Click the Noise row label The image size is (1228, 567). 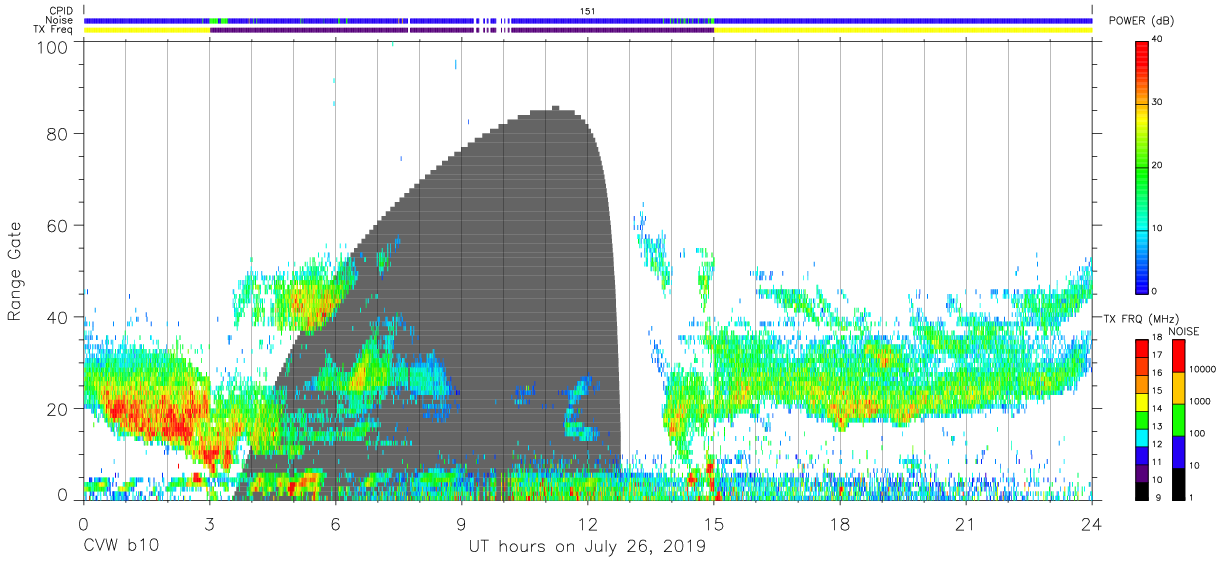[x=60, y=20]
